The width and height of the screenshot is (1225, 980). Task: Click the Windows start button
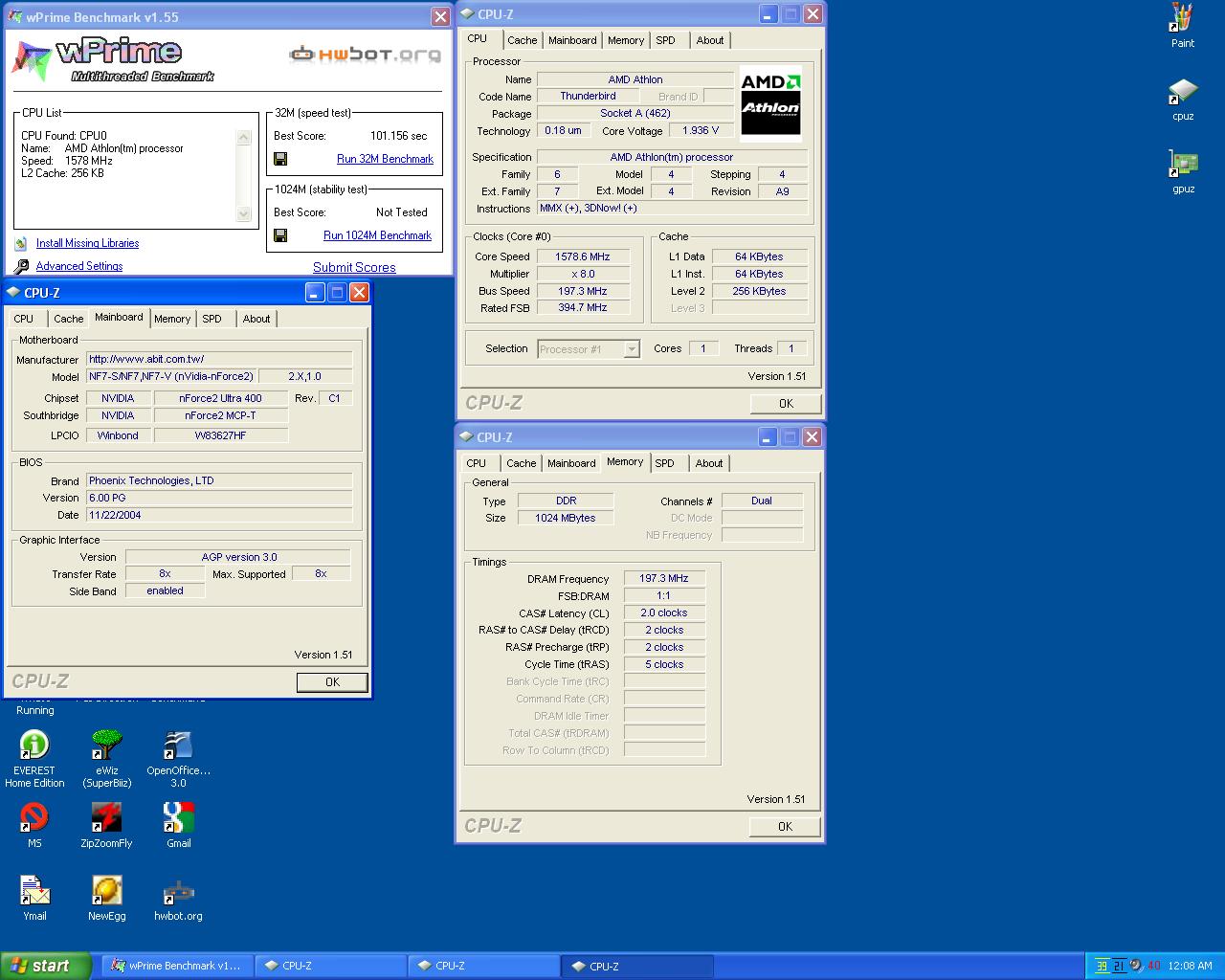(45, 966)
